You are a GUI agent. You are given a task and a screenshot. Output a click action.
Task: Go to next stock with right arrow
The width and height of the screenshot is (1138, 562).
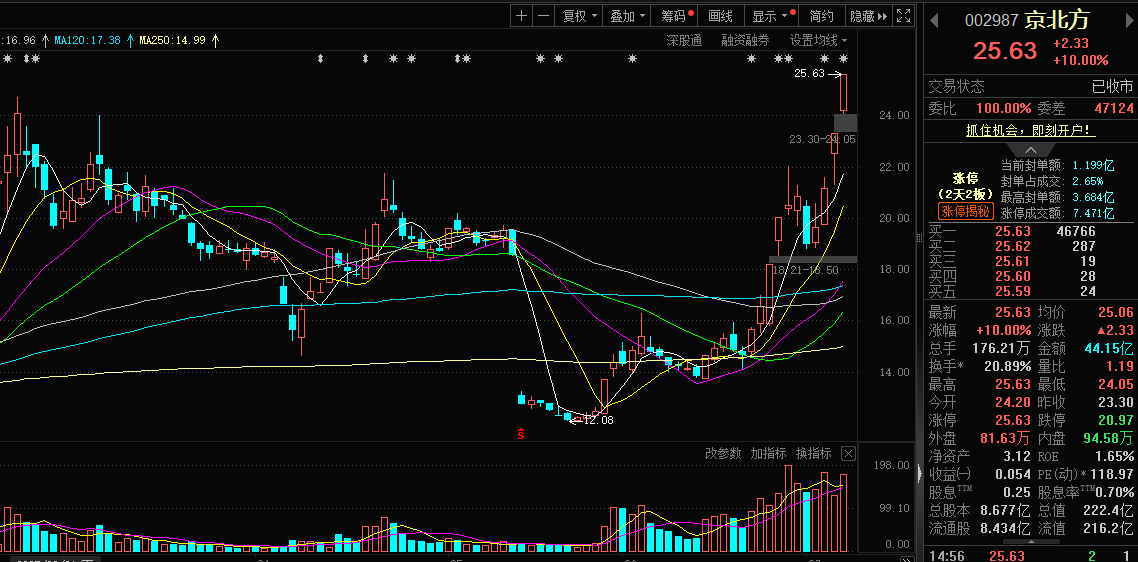pyautogui.click(x=1128, y=19)
